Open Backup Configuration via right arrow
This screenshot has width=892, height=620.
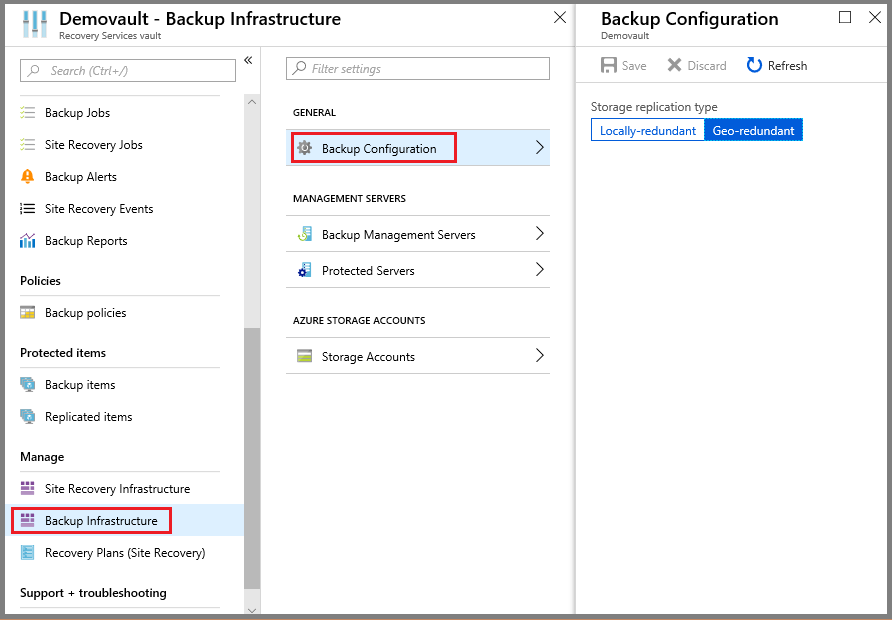click(538, 147)
